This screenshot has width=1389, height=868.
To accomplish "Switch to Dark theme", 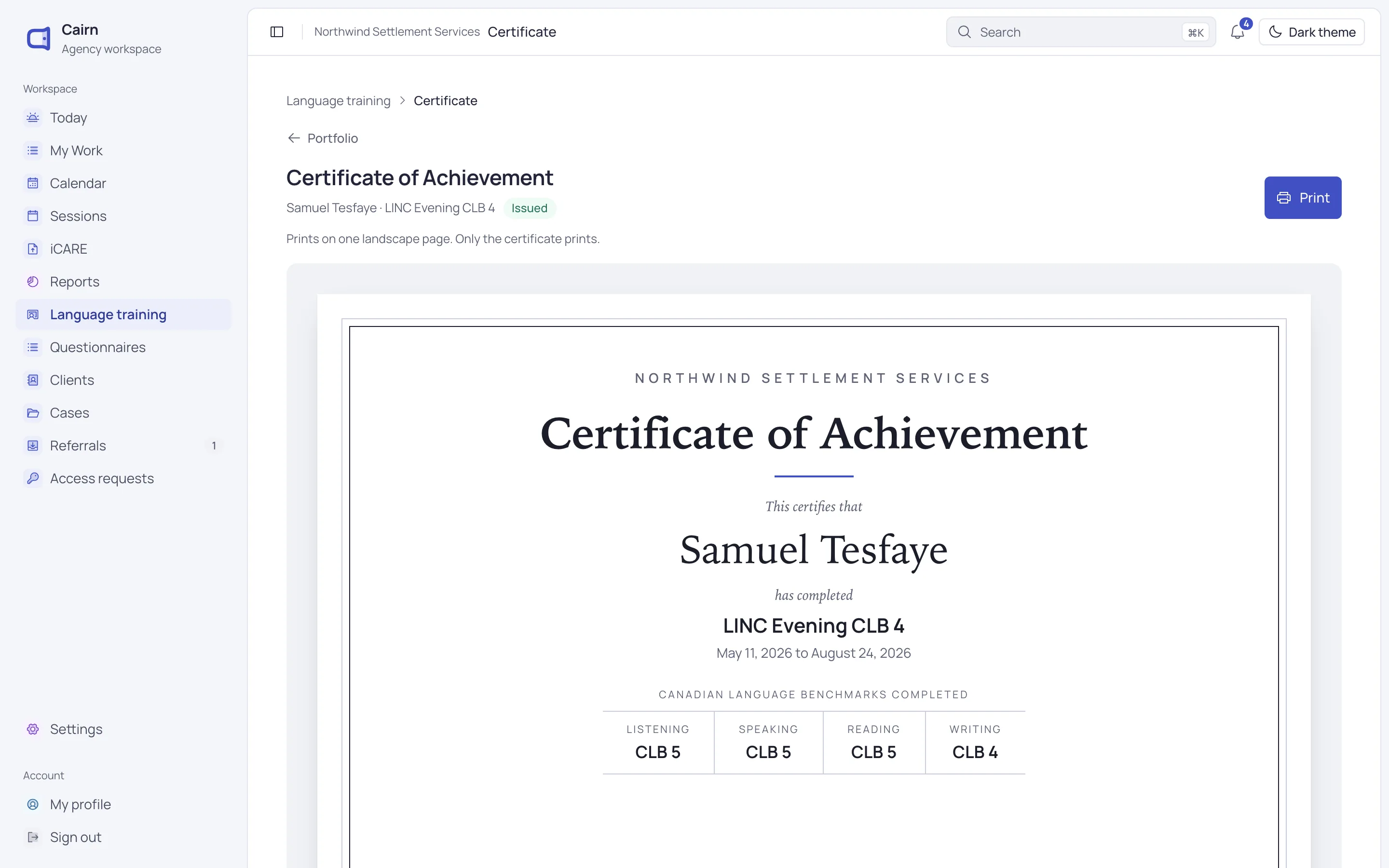I will (1311, 32).
